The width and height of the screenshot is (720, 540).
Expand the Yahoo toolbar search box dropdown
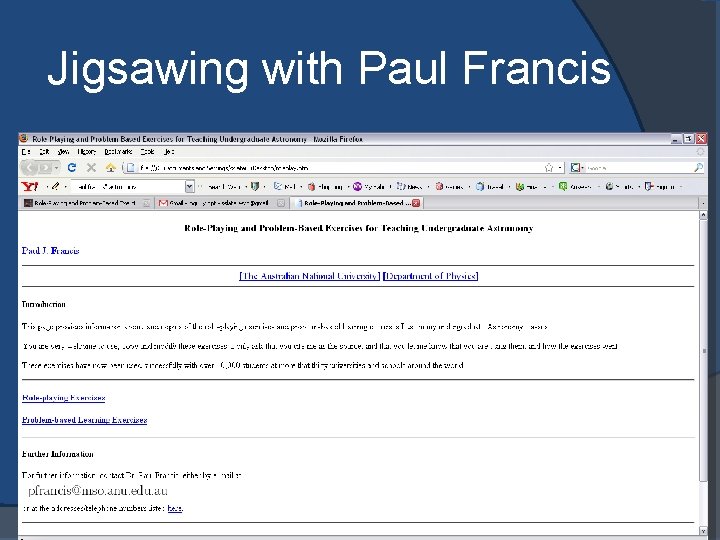click(x=189, y=186)
